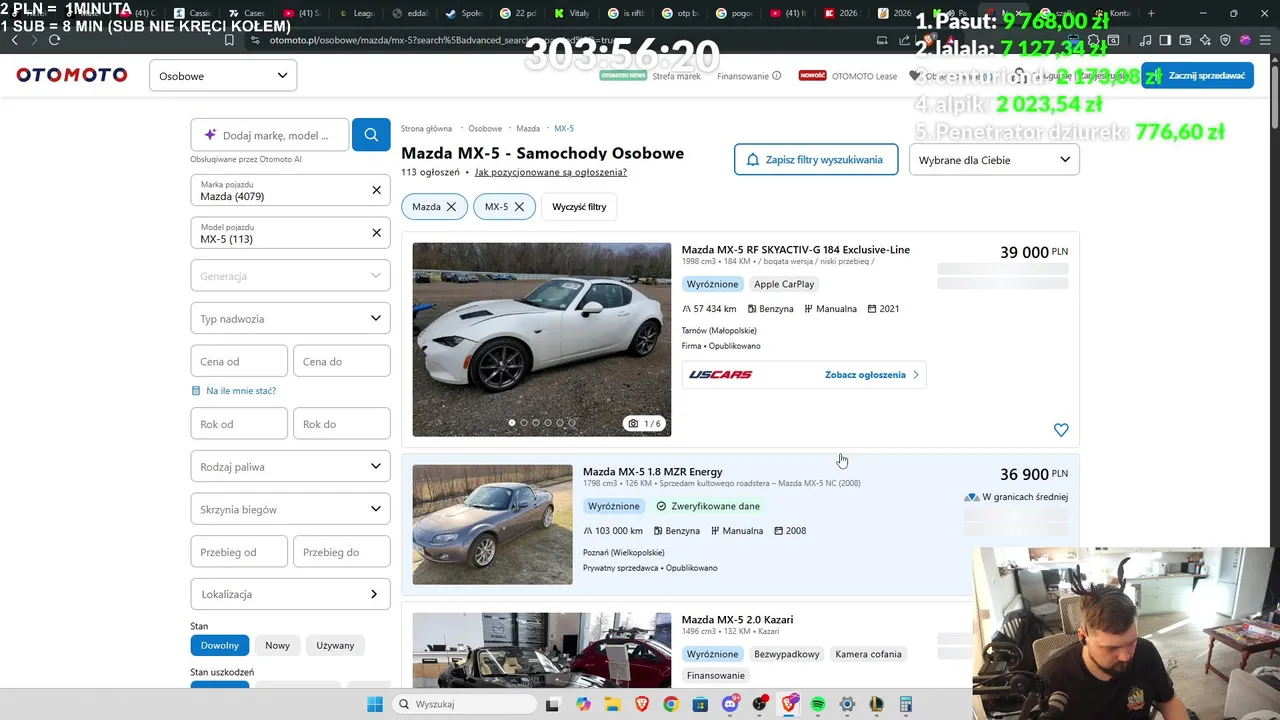
Task: Open Microsoft Store from the taskbar
Action: (x=700, y=704)
